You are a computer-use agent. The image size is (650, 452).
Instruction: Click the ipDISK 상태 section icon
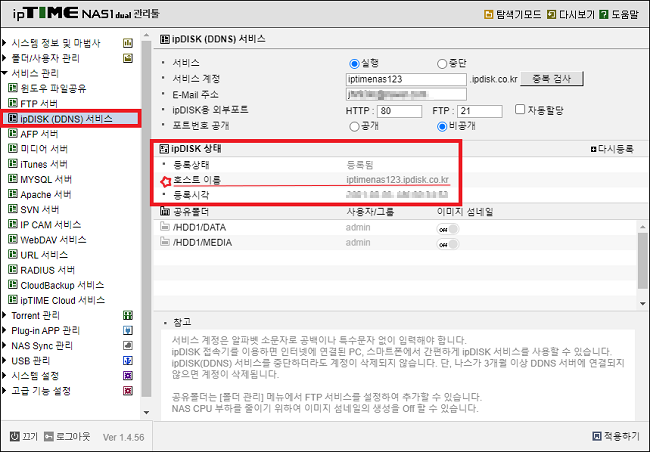(164, 148)
